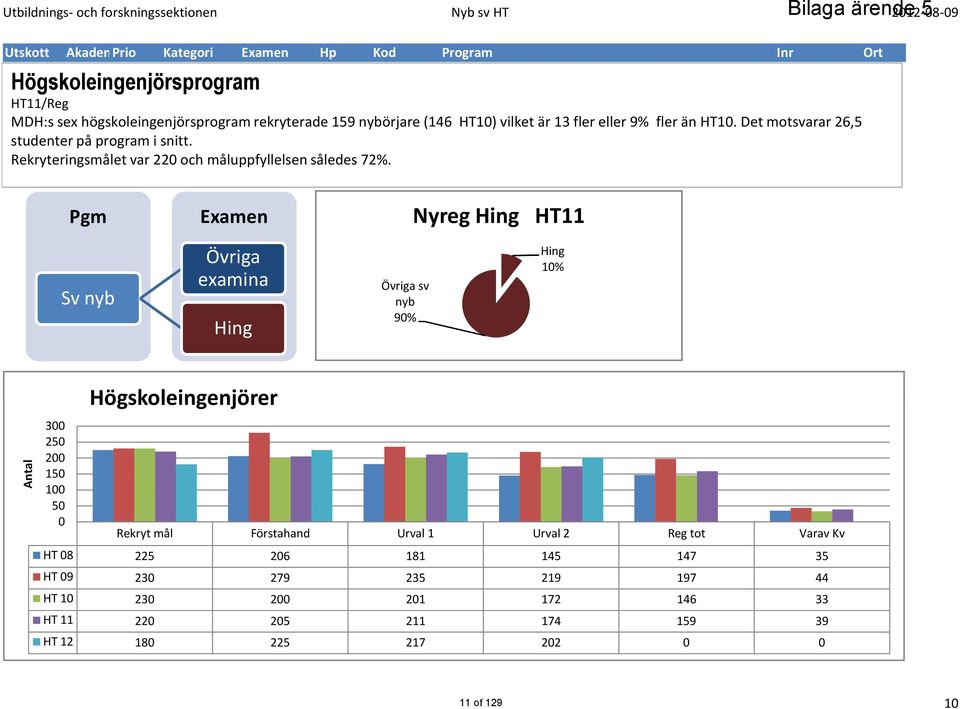Click the Urval 2 category label
Image resolution: width=960 pixels, height=709 pixels.
tap(550, 533)
